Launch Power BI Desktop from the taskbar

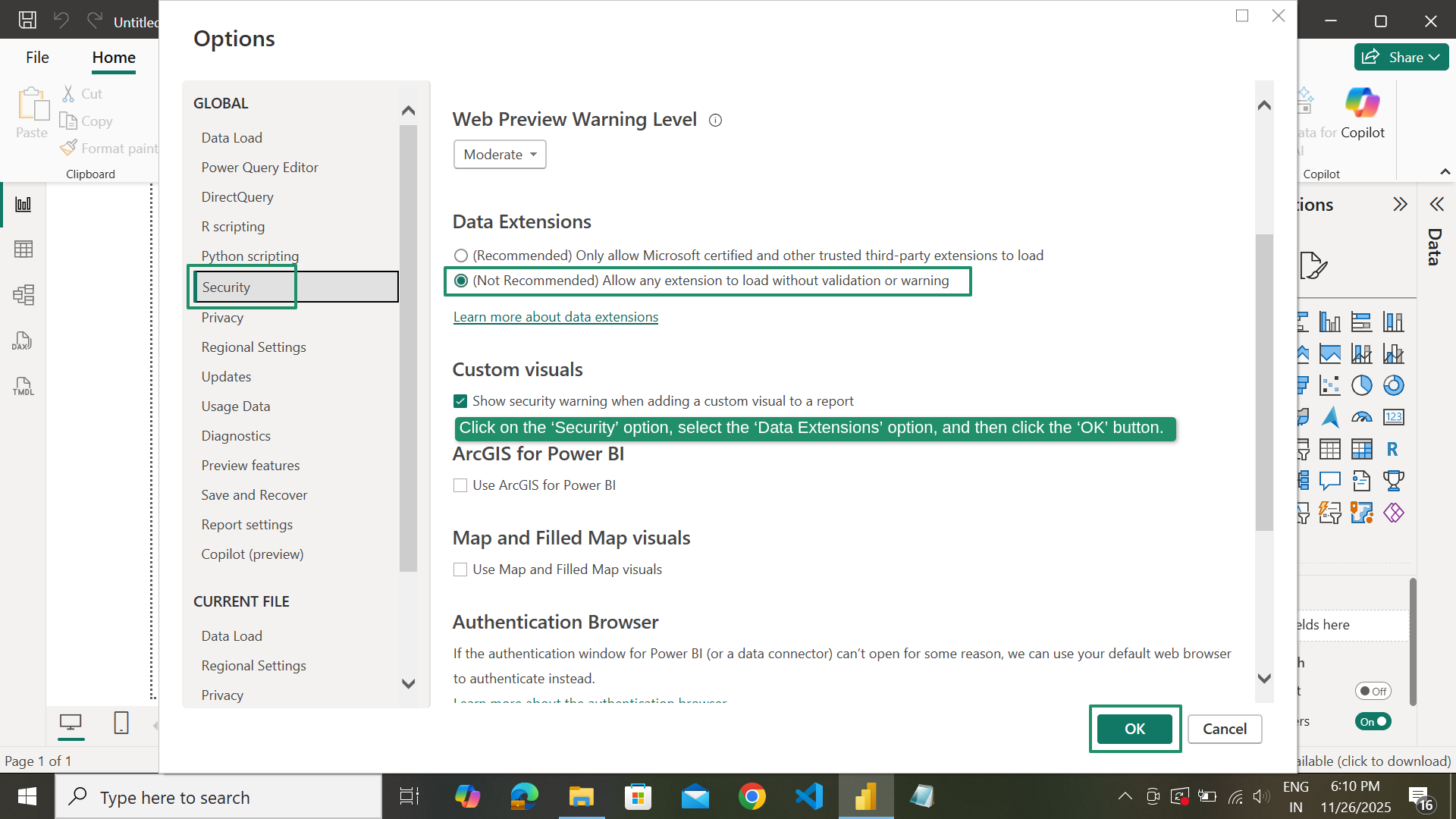(x=865, y=796)
